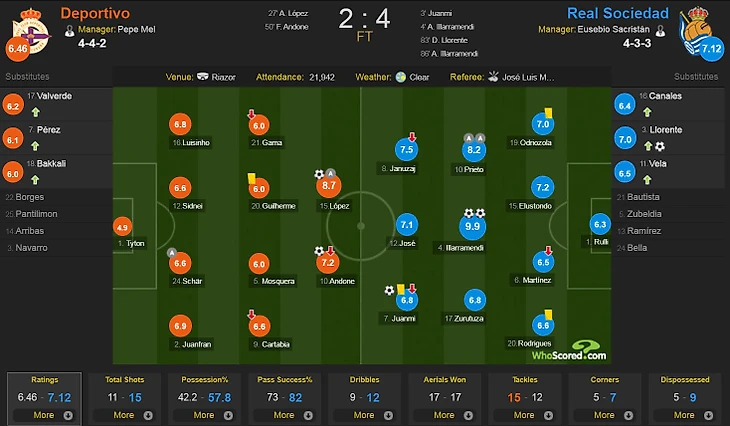Click Bakkali's 6.0 substitute rating

tap(14, 173)
